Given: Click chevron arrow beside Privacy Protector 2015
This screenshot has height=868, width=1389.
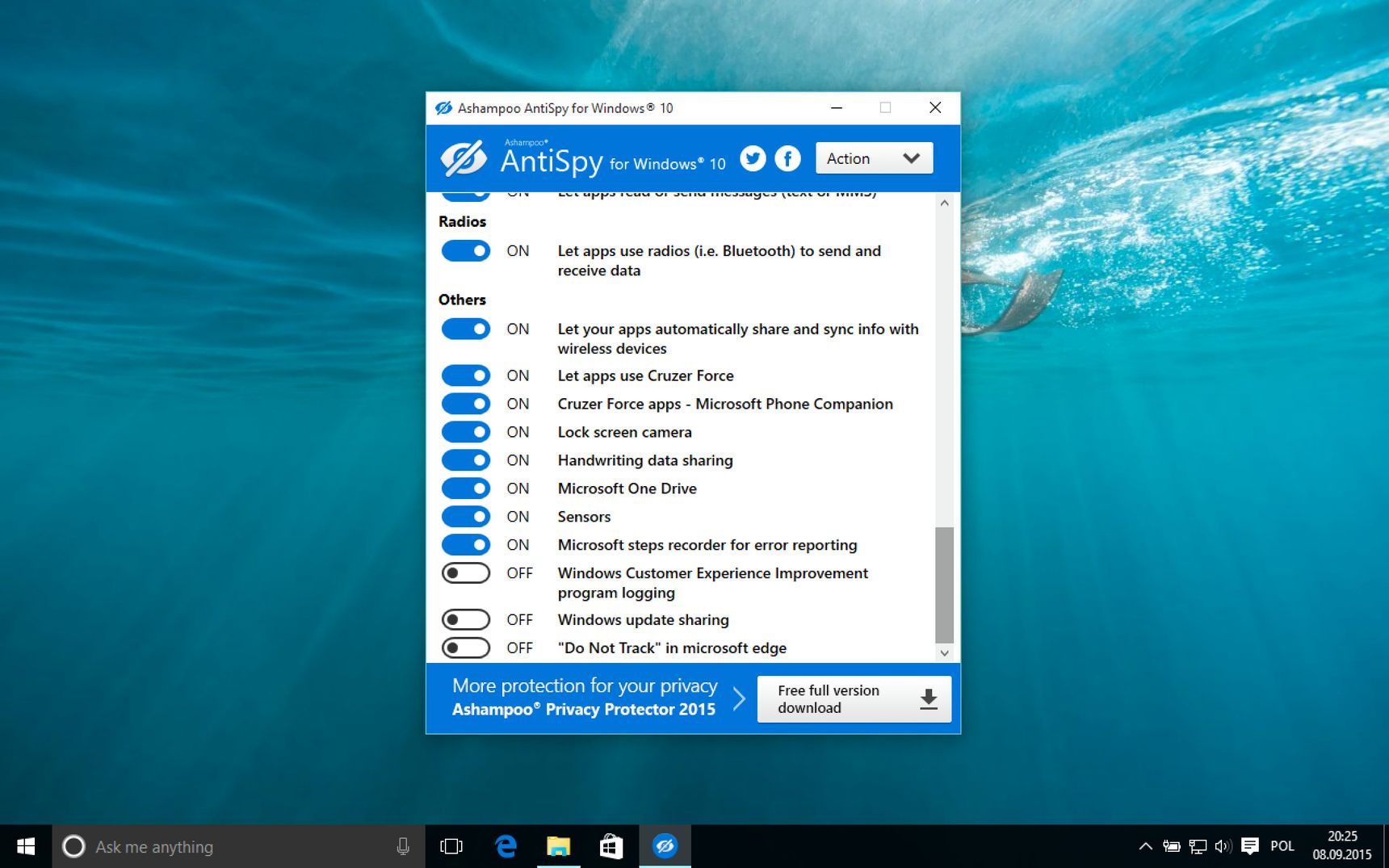Looking at the screenshot, I should point(738,698).
